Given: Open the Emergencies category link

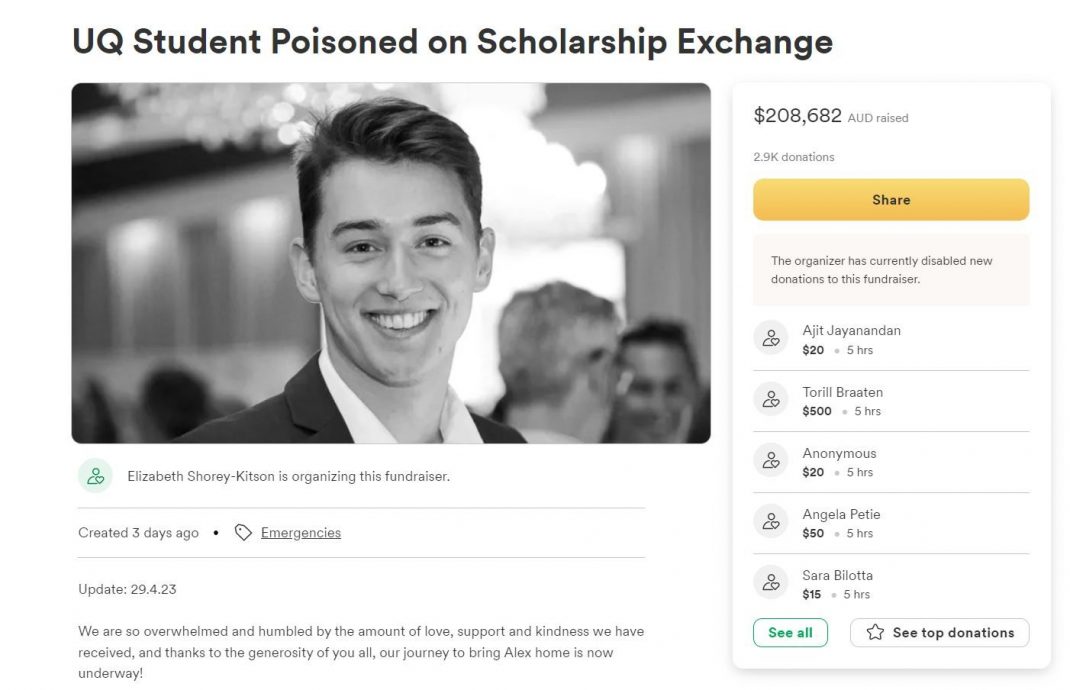Looking at the screenshot, I should click(300, 533).
